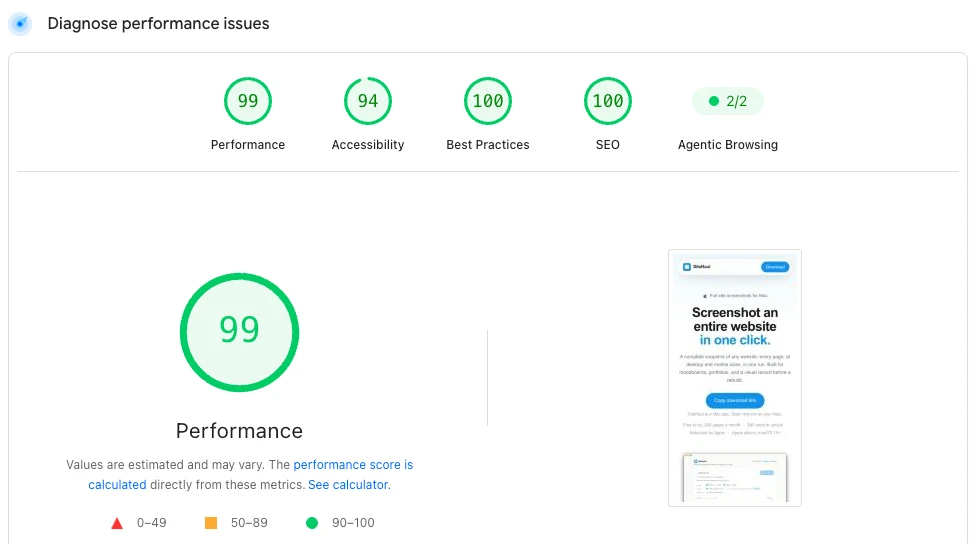The width and height of the screenshot is (977, 544).
Task: Click the green circle 90–100 legend icon
Action: tap(312, 523)
